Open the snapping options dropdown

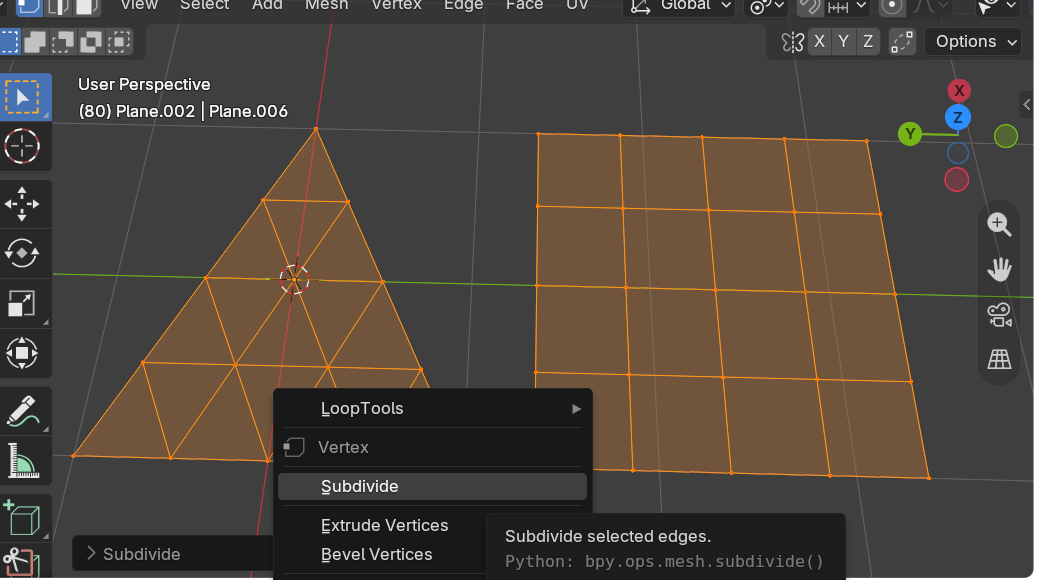(x=847, y=7)
